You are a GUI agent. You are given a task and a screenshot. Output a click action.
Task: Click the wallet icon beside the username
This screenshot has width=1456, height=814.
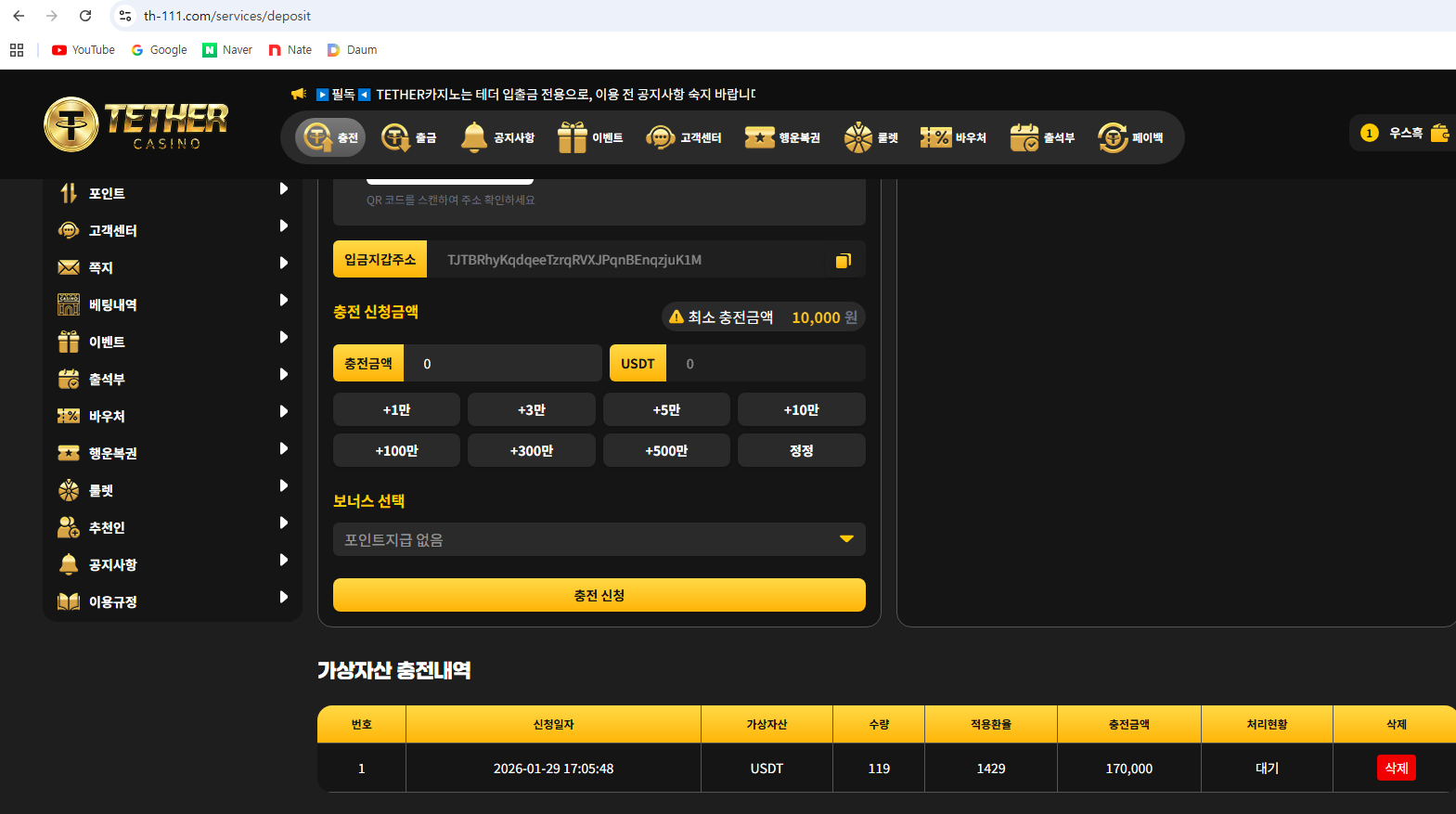click(x=1439, y=133)
